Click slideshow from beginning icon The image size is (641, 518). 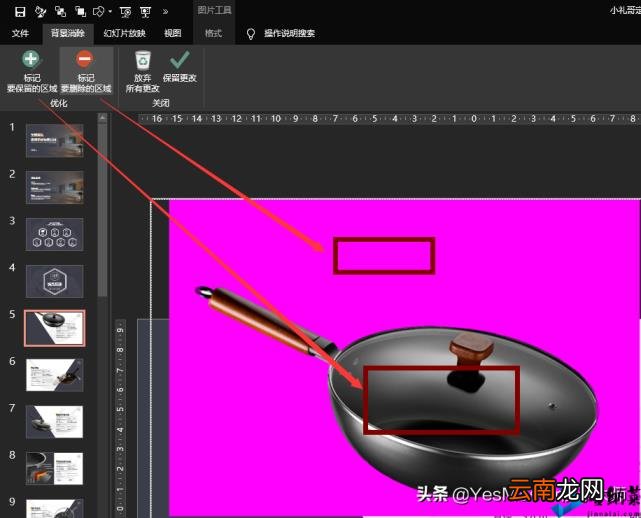[146, 12]
